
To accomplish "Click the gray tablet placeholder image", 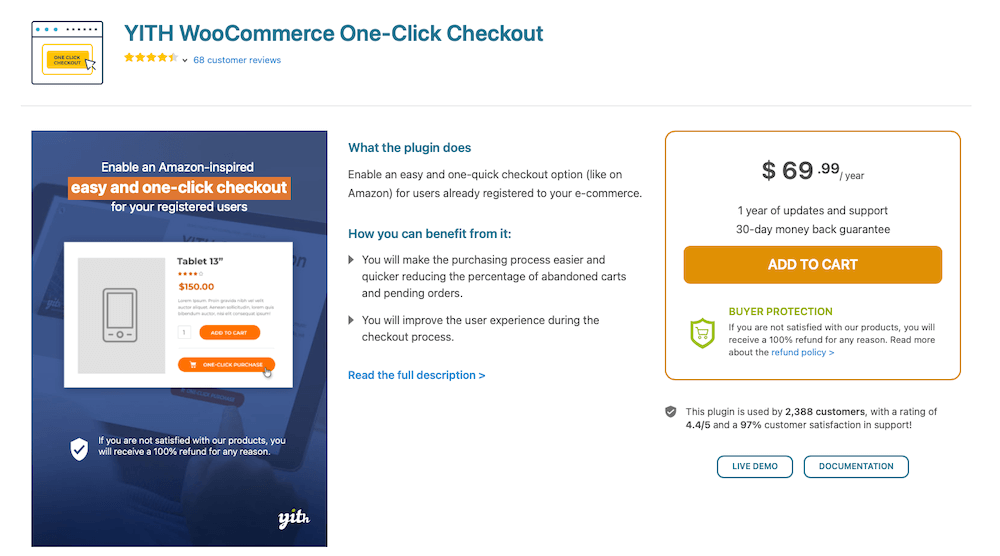I will click(121, 316).
